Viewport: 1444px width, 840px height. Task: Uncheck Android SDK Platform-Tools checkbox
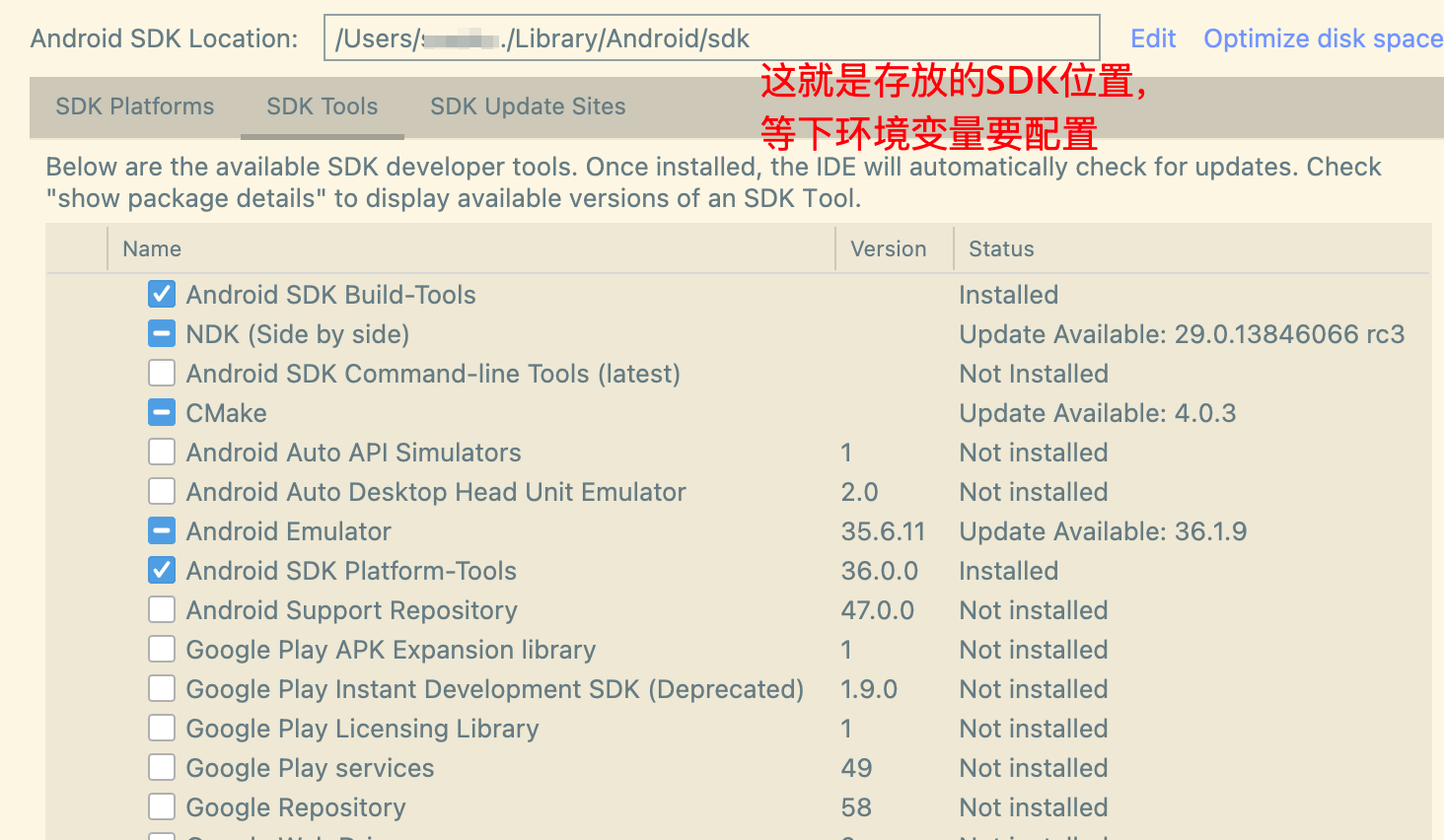tap(162, 570)
